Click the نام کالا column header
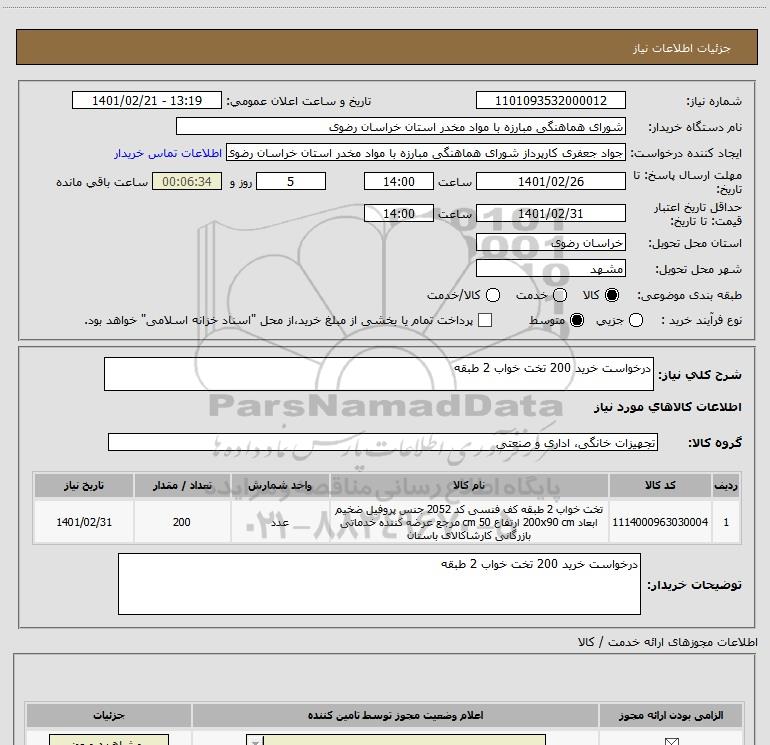Image resolution: width=770 pixels, height=745 pixels. [469, 485]
